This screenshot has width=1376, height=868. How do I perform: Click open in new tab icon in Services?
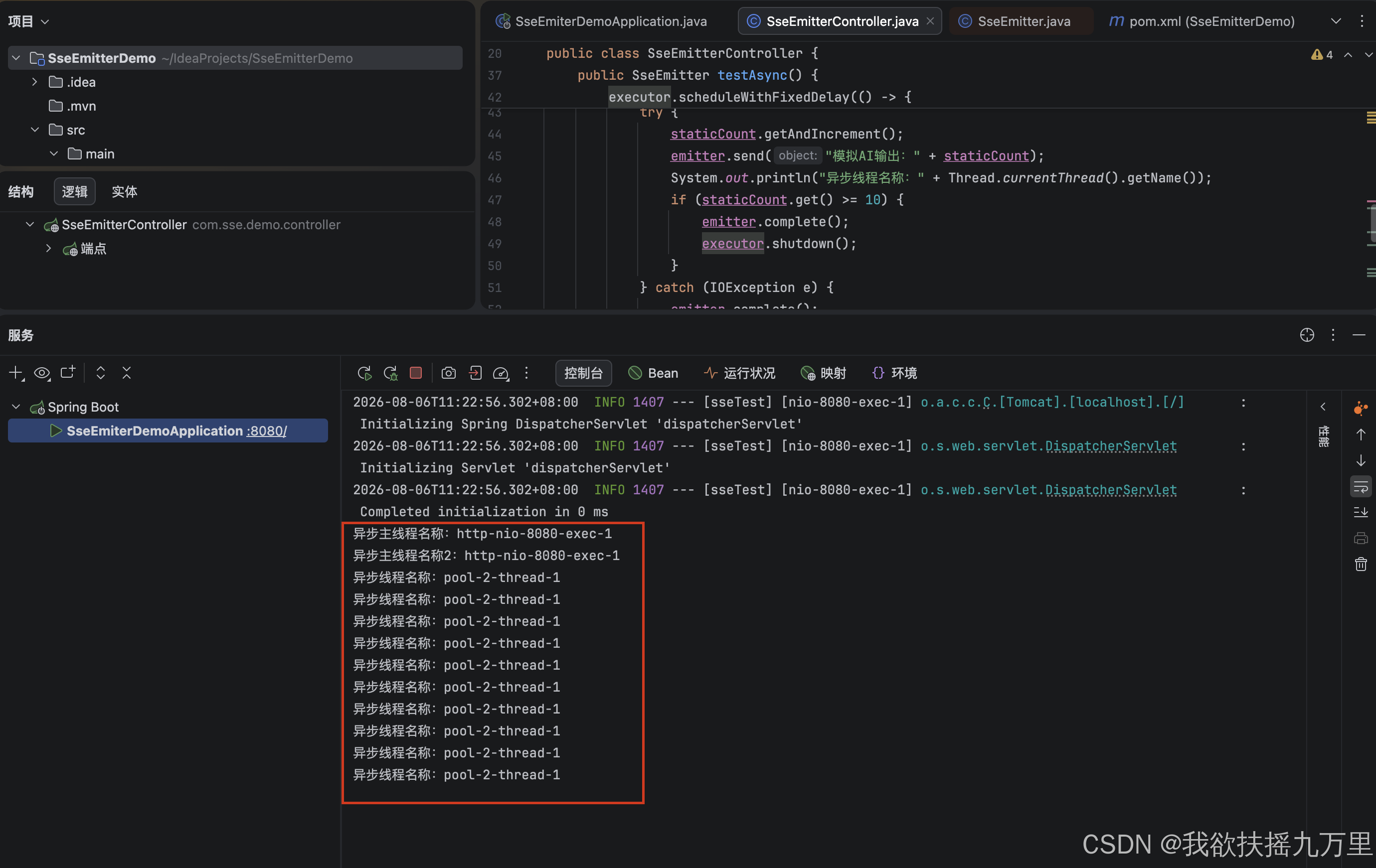[x=68, y=373]
